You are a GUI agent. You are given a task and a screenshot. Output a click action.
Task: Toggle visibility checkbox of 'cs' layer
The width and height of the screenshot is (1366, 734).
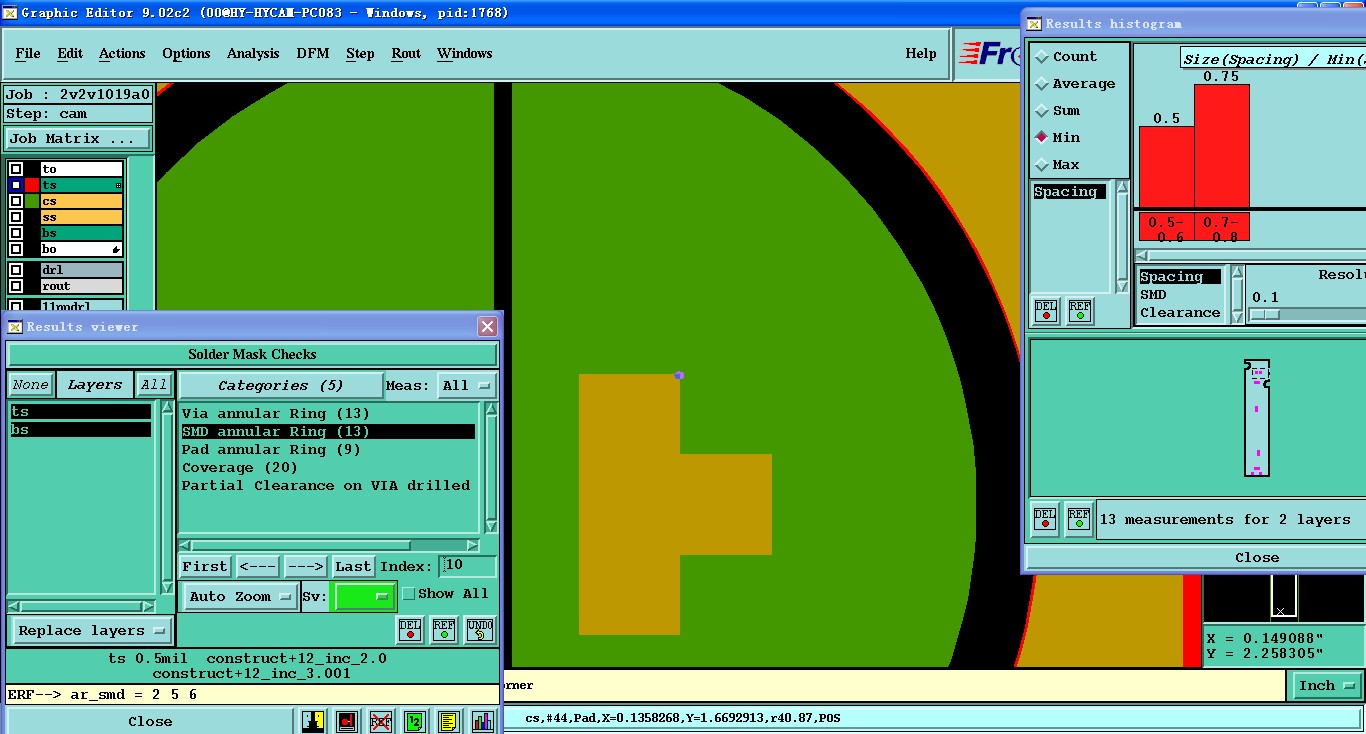(16, 201)
